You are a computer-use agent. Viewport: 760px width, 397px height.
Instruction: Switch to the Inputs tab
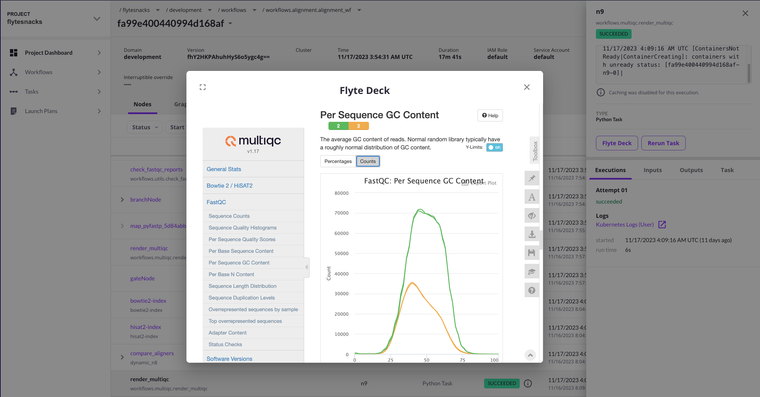click(652, 170)
